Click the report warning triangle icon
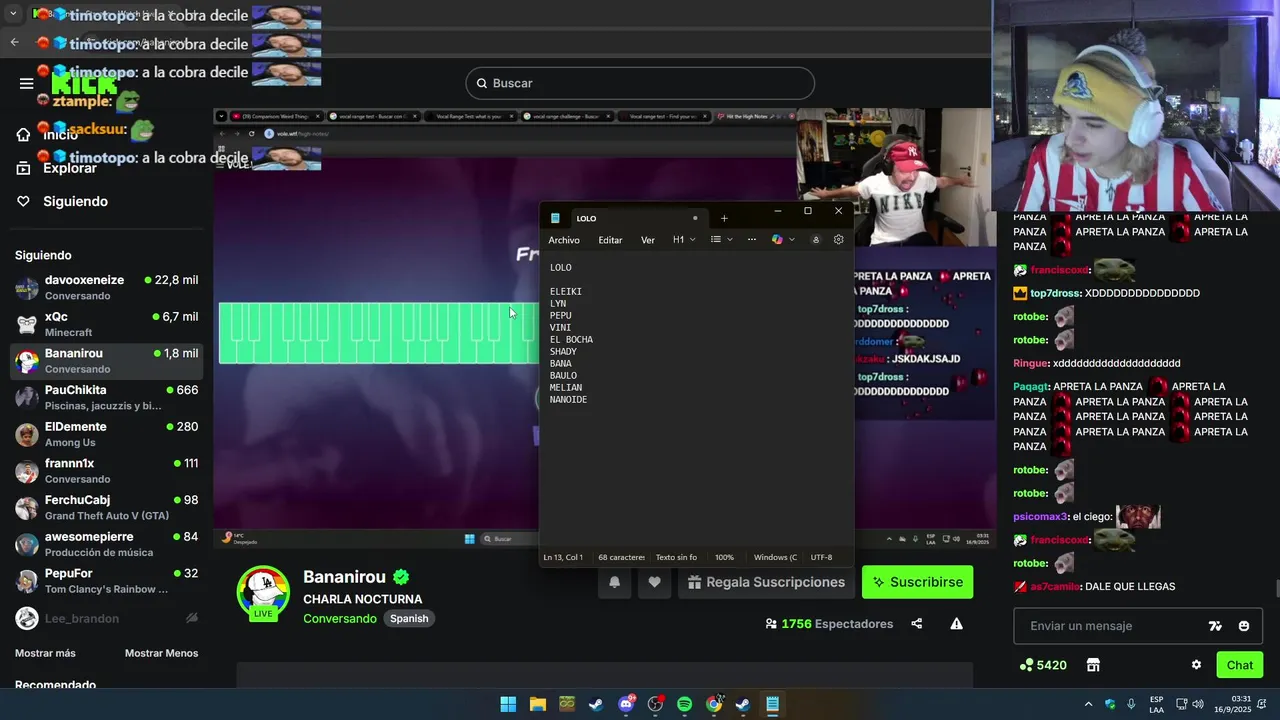The height and width of the screenshot is (720, 1280). (x=956, y=624)
